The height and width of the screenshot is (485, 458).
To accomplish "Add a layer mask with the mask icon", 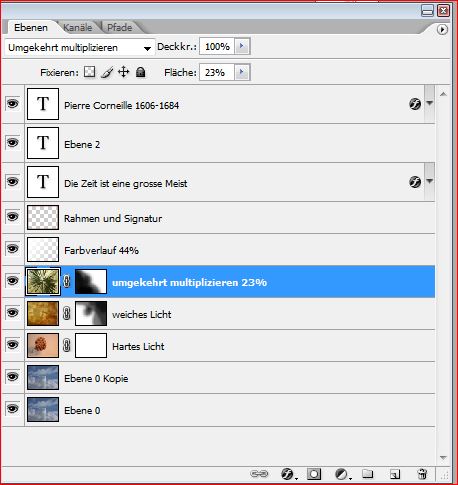I will coord(314,473).
